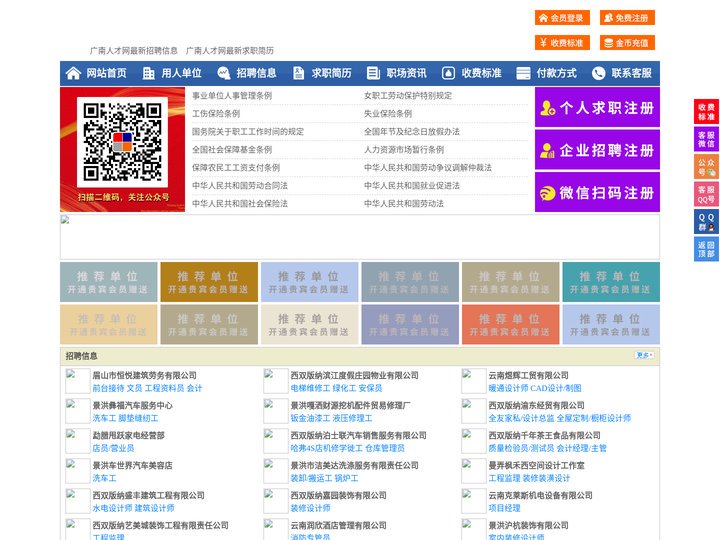This screenshot has height=540, width=720.
Task: Click the 免费注册 button
Action: (x=627, y=18)
